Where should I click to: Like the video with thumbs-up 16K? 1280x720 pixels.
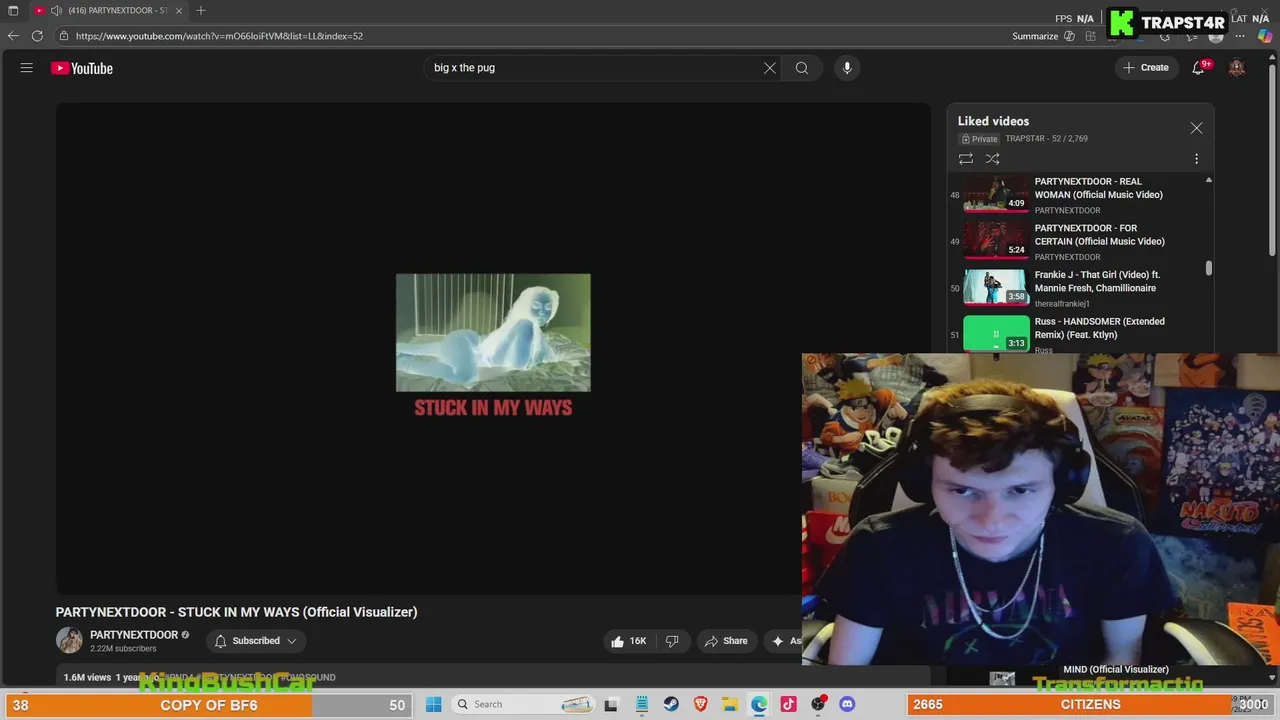(x=629, y=641)
